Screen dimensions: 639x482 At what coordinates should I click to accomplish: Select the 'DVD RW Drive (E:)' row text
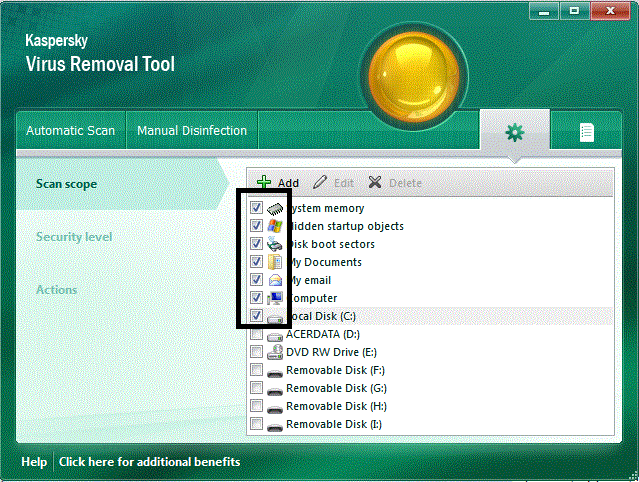click(332, 352)
